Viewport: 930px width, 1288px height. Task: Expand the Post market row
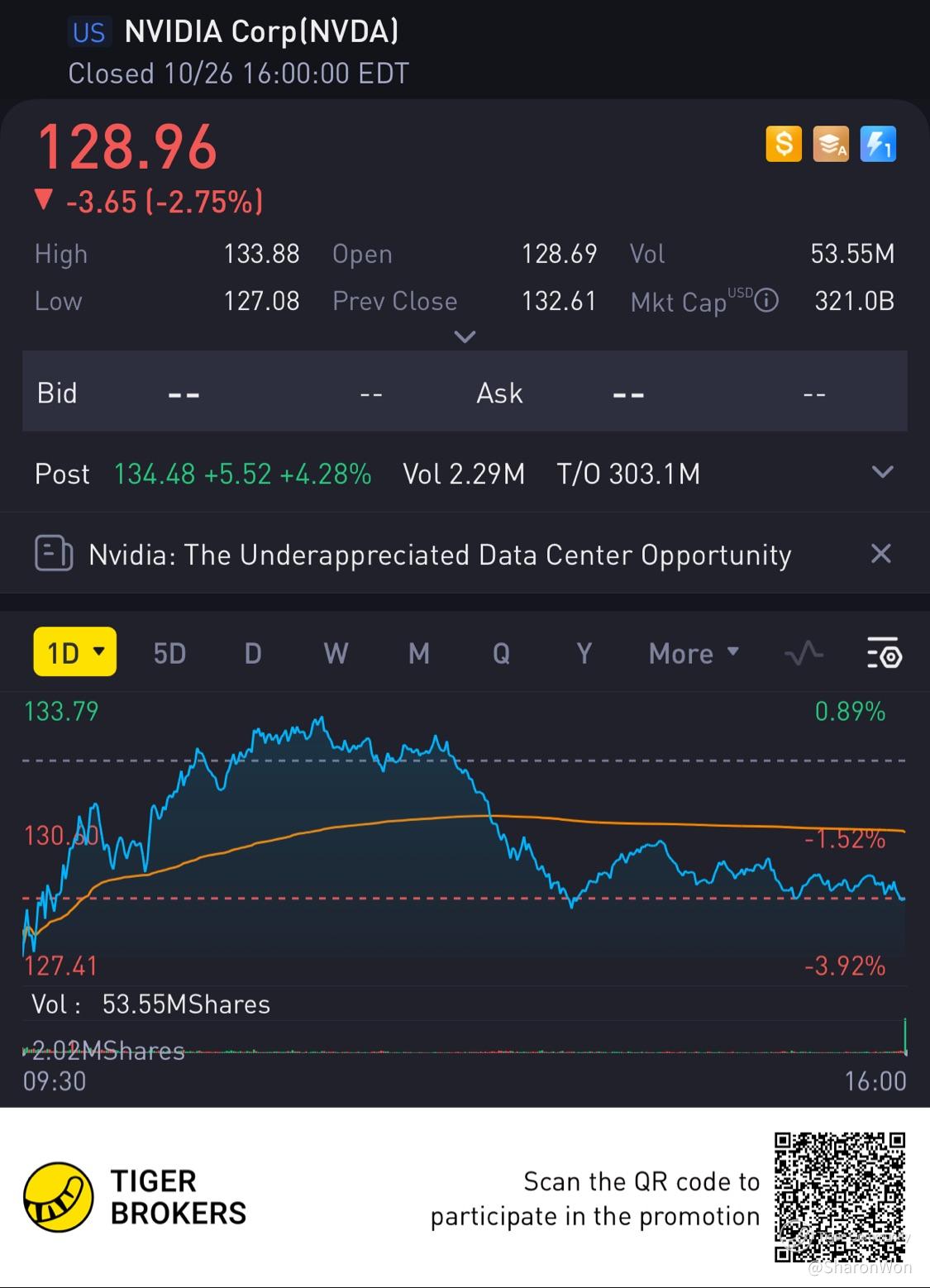[882, 473]
